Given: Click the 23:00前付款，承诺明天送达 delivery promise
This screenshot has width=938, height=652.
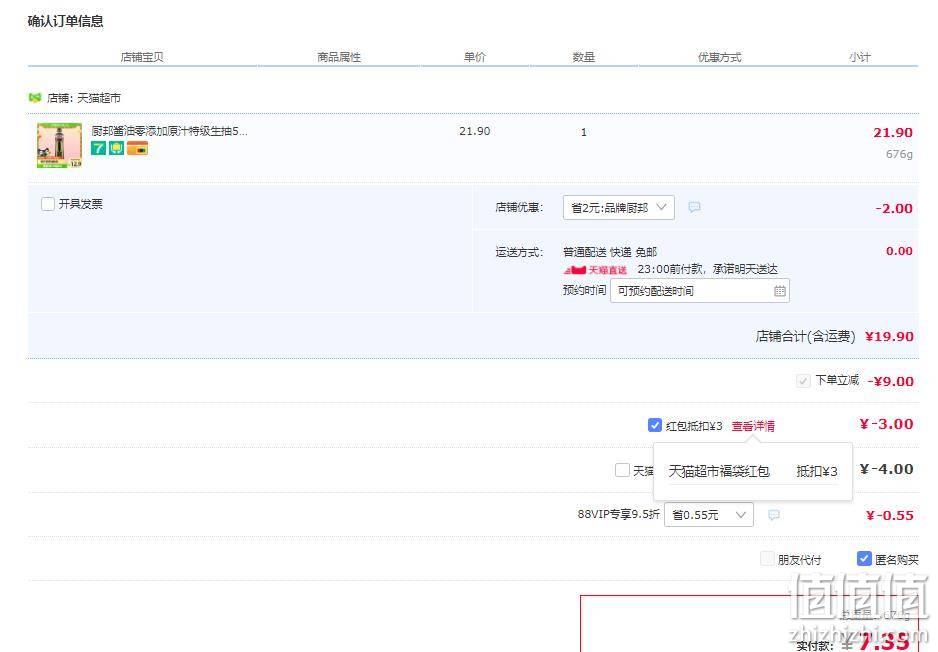Looking at the screenshot, I should pos(708,269).
